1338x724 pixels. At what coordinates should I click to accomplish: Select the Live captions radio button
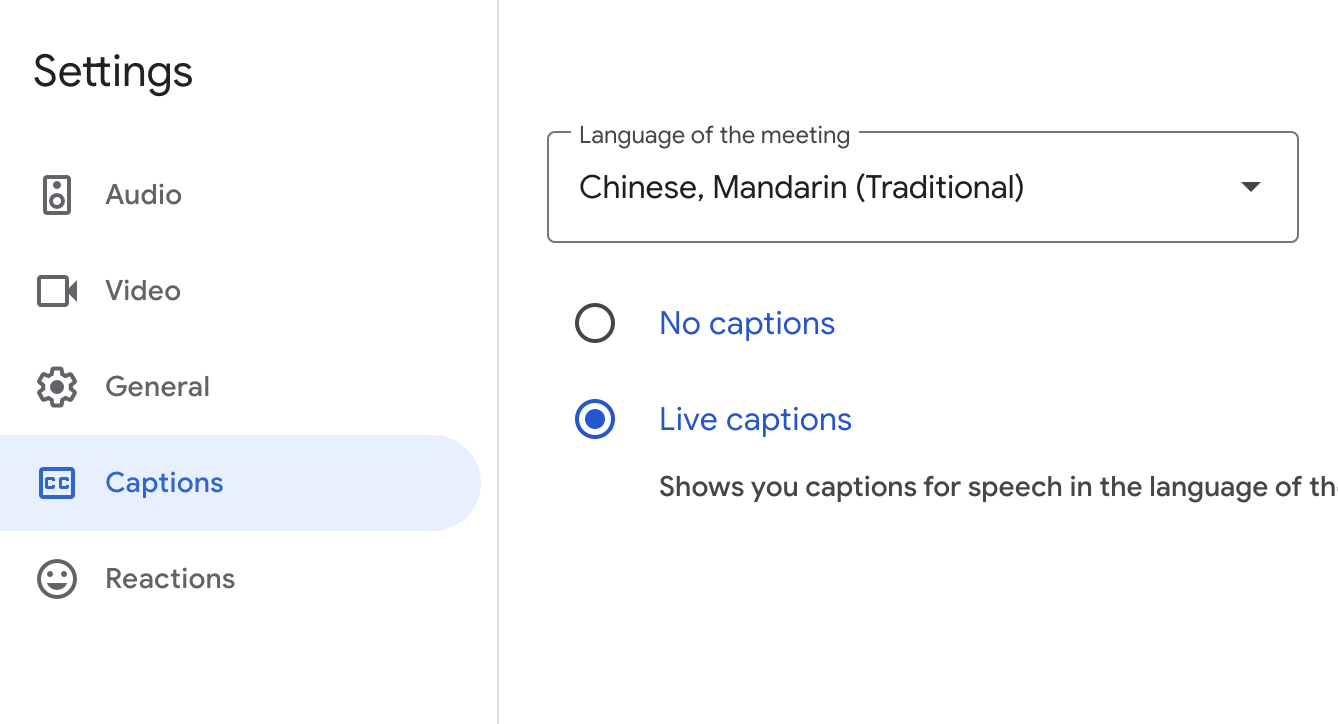595,420
